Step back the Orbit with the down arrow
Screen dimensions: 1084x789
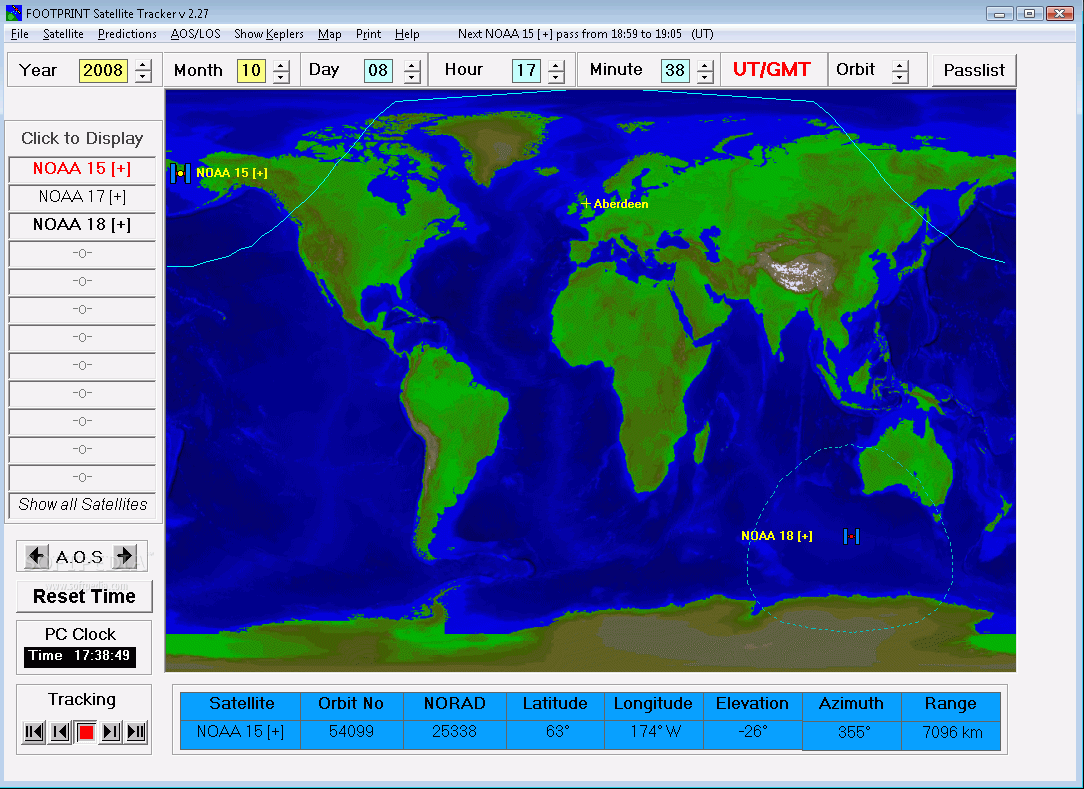[899, 76]
